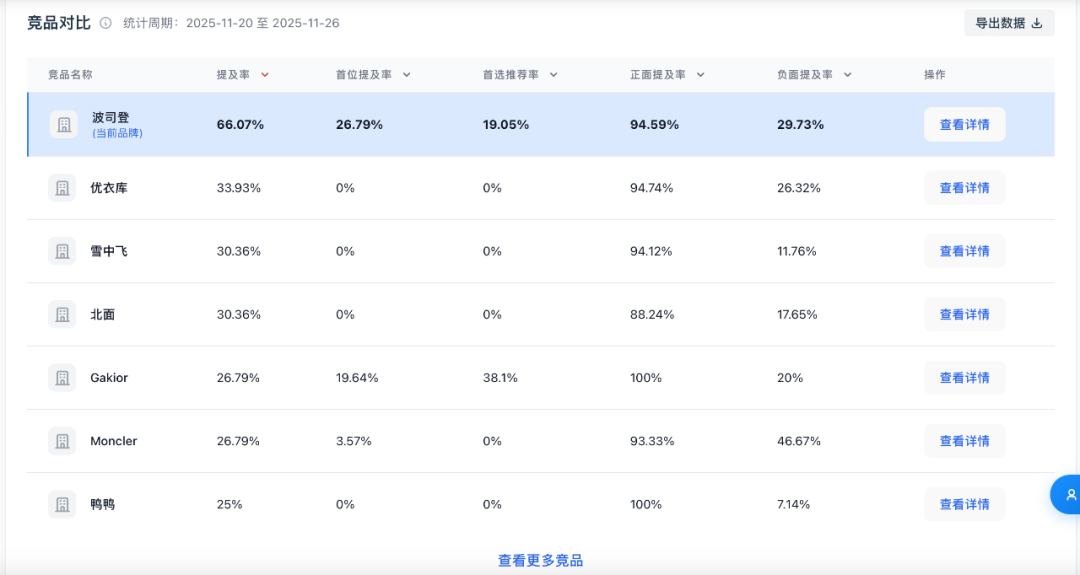Click Moncler's 3.57% first mention rate
The height and width of the screenshot is (575, 1080).
coord(353,441)
